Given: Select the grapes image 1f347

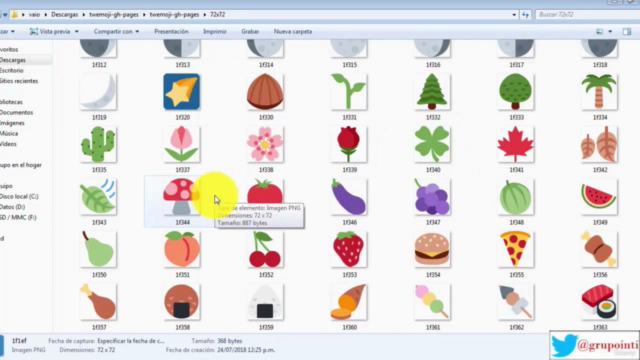Looking at the screenshot, I should (432, 197).
